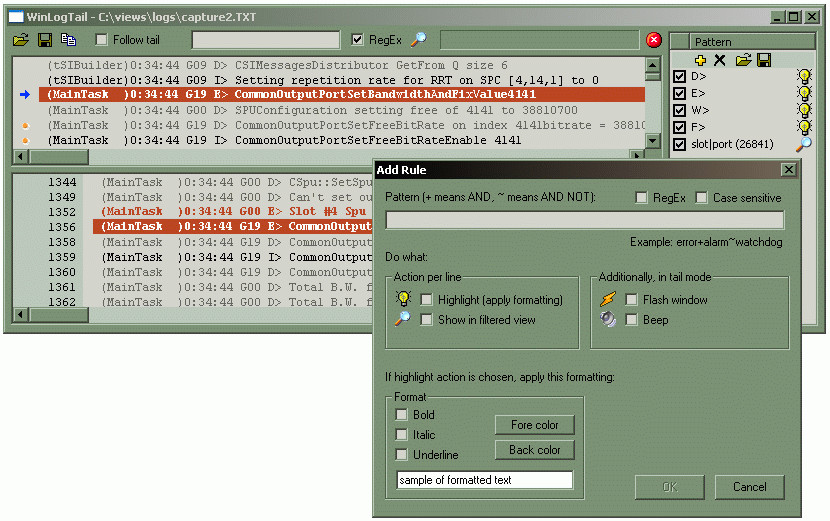Enable Case sensitive checkbox
This screenshot has width=830, height=521.
[x=701, y=197]
